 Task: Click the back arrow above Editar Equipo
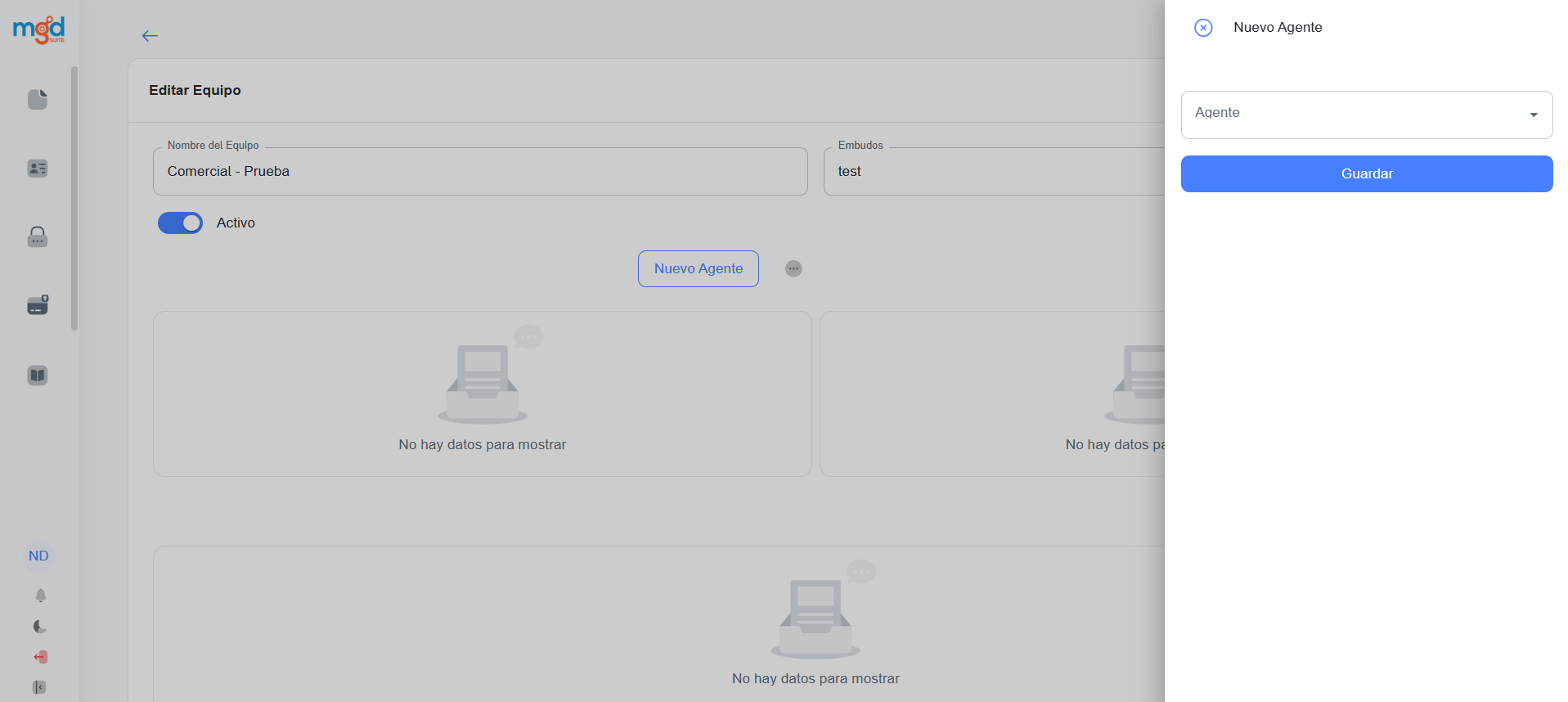(150, 36)
